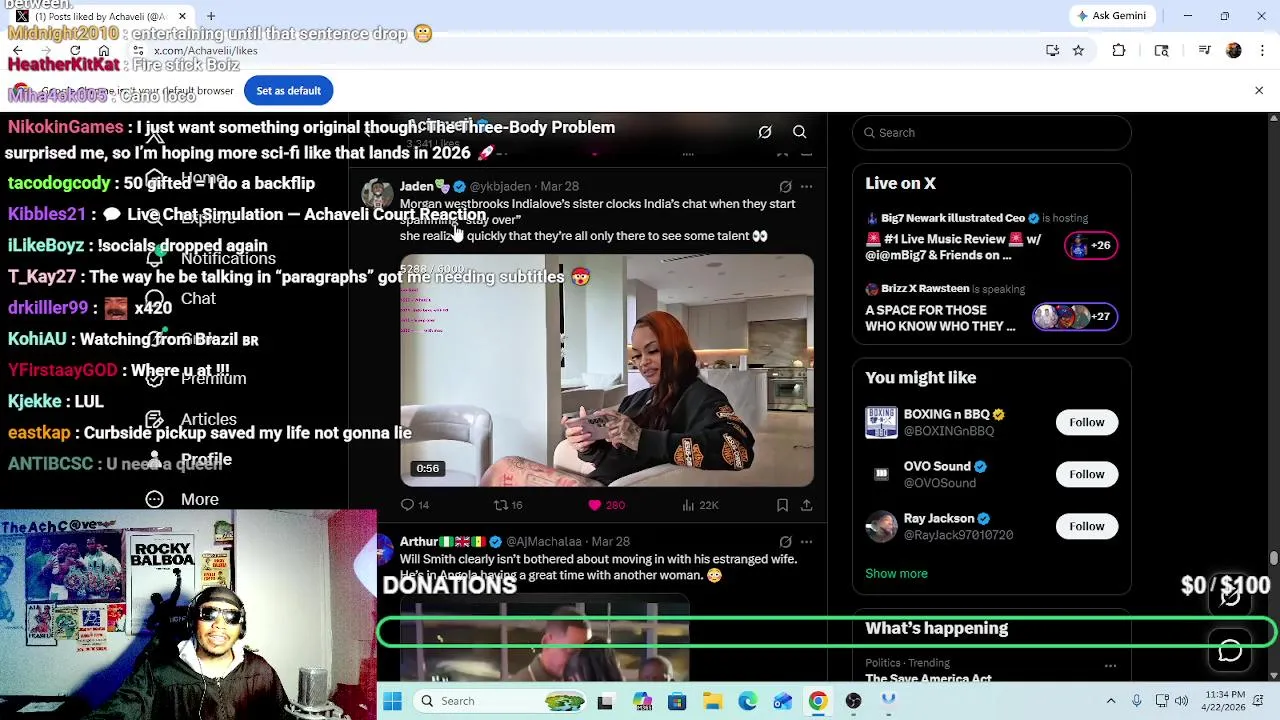This screenshot has width=1280, height=720.
Task: Click the chat bubble floating button
Action: [x=1230, y=651]
